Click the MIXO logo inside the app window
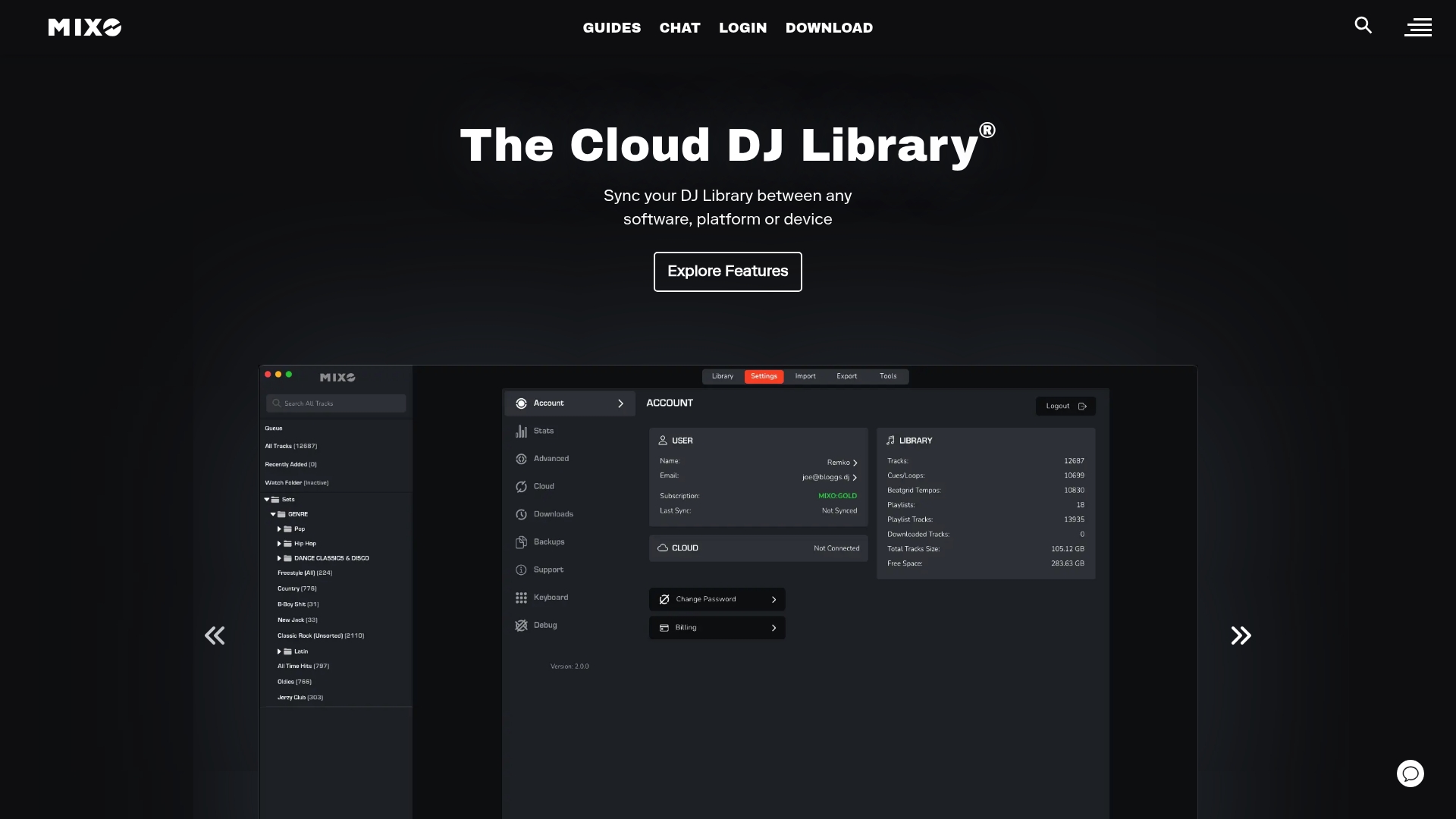The width and height of the screenshot is (1456, 819). tap(337, 377)
